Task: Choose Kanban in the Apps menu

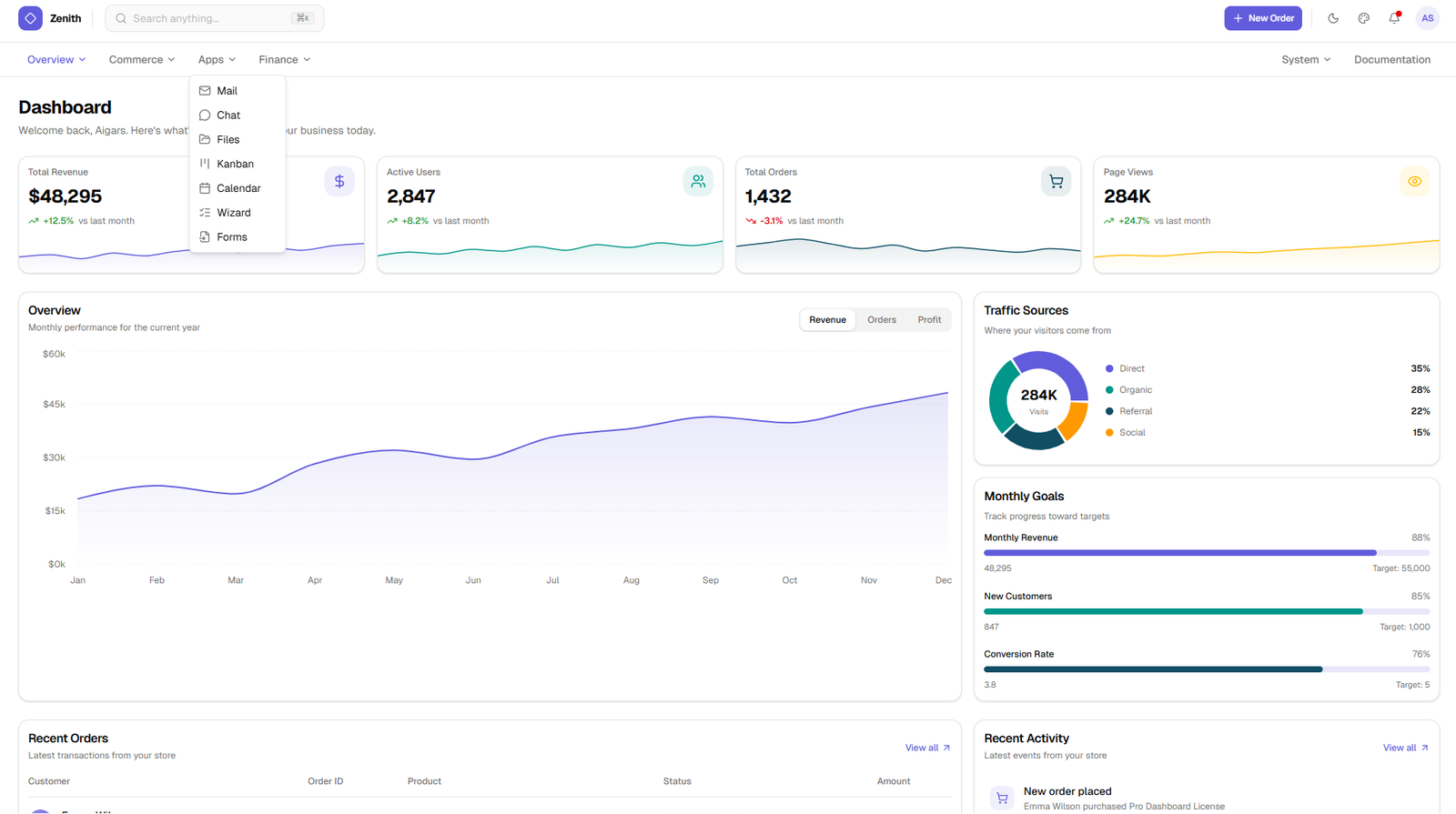Action: (238, 164)
